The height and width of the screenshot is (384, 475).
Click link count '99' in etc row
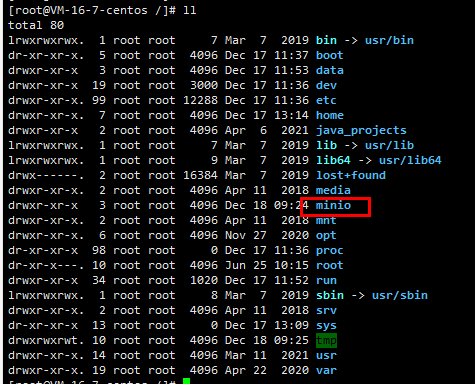99,100
